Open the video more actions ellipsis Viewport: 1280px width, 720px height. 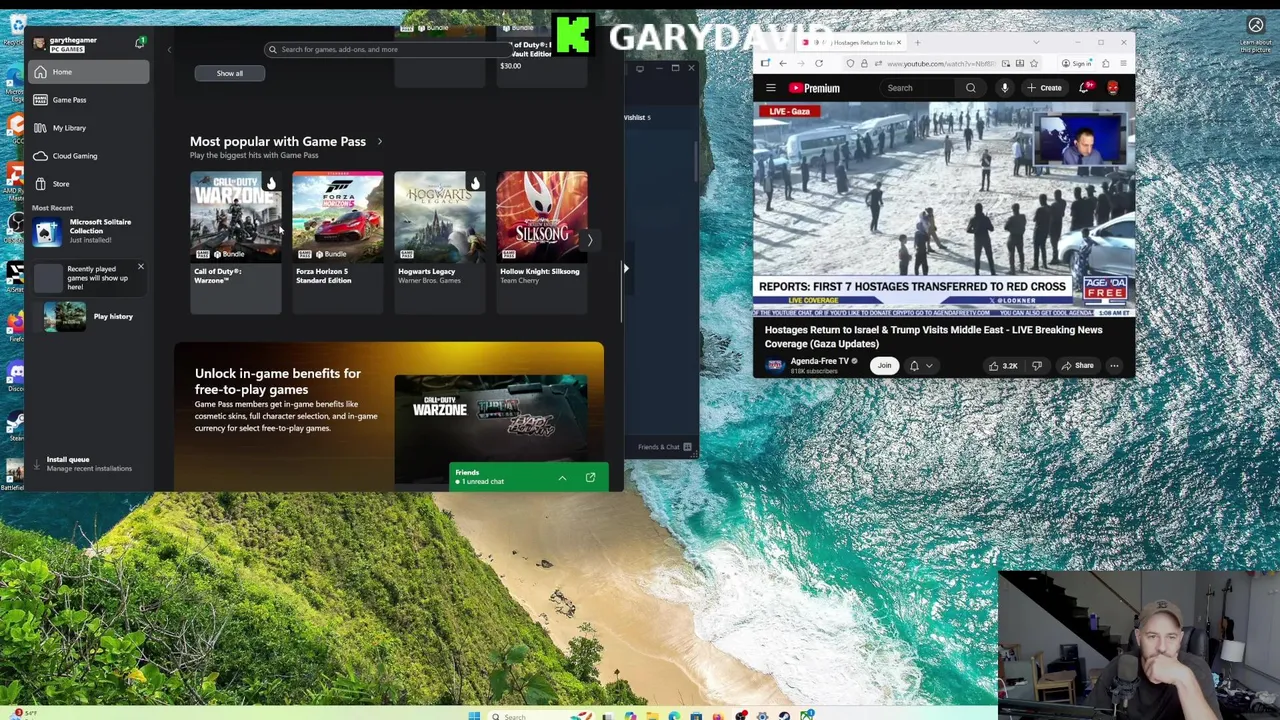(x=1114, y=366)
